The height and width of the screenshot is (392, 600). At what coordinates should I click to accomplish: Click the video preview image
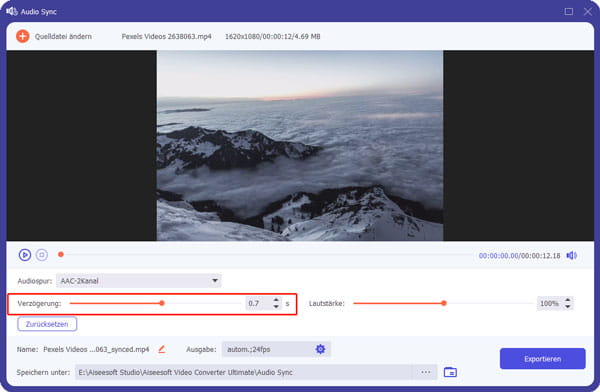click(300, 145)
